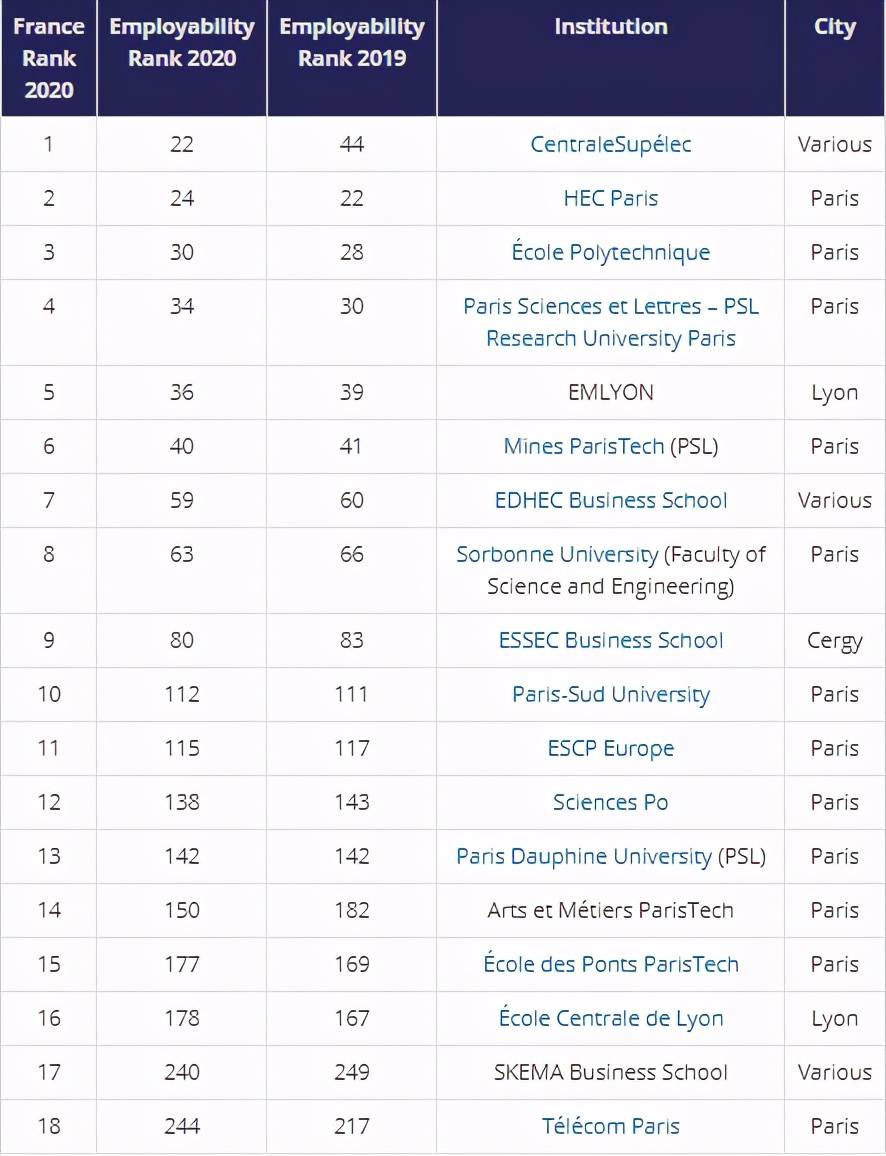The width and height of the screenshot is (886, 1156).
Task: Click the France Rank 2020 column header
Action: tap(49, 58)
